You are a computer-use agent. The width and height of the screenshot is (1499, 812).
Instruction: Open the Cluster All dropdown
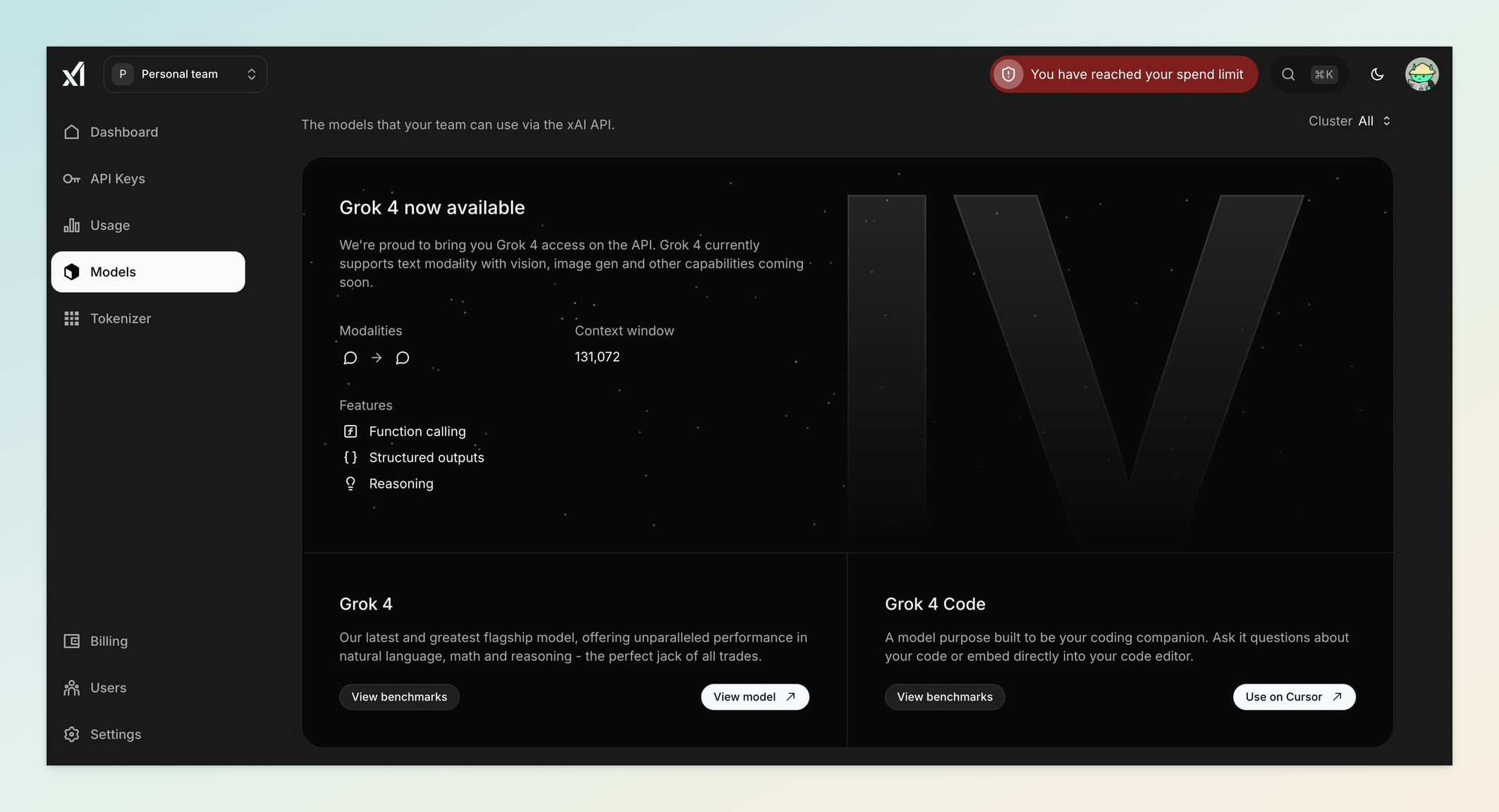click(x=1373, y=121)
